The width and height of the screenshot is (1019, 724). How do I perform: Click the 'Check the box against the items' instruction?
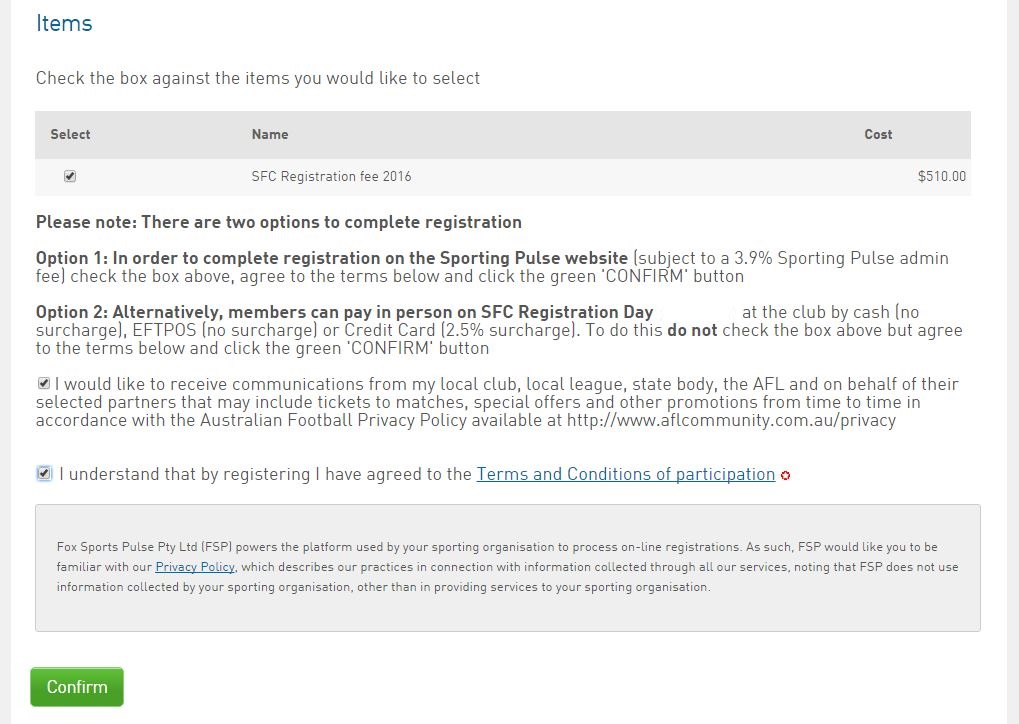[x=258, y=78]
